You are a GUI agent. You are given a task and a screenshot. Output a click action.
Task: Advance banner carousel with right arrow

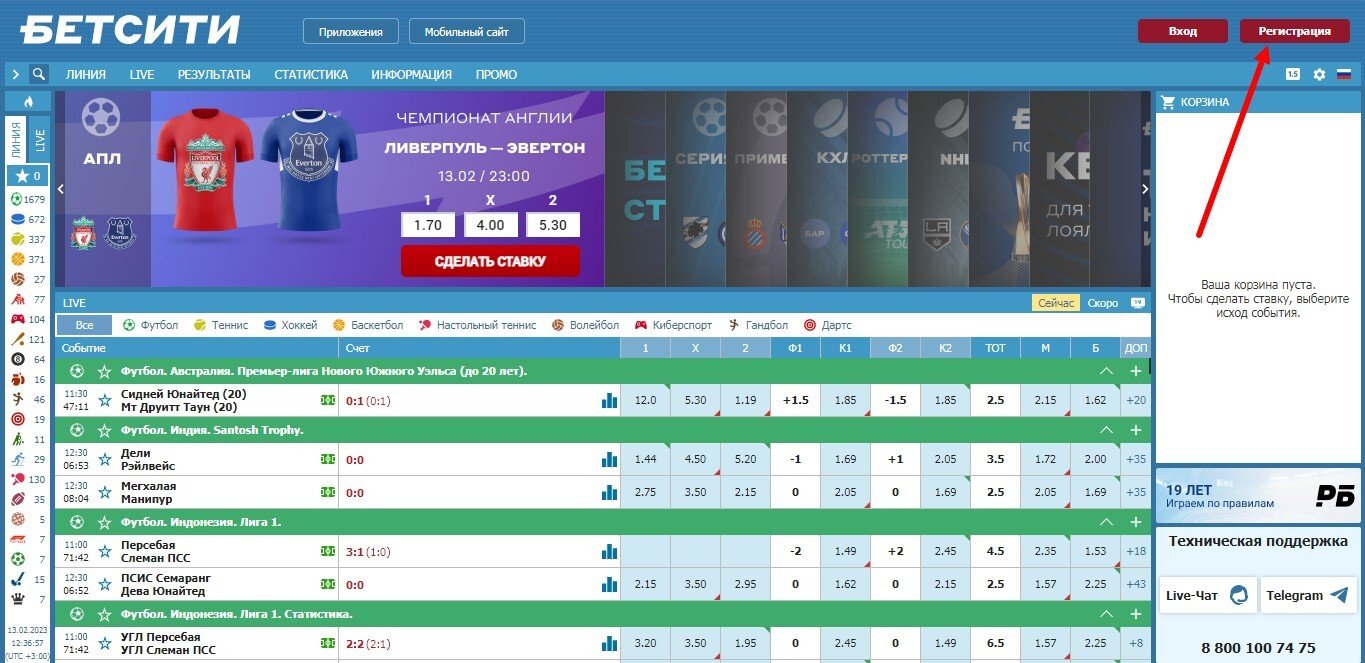[x=1145, y=189]
